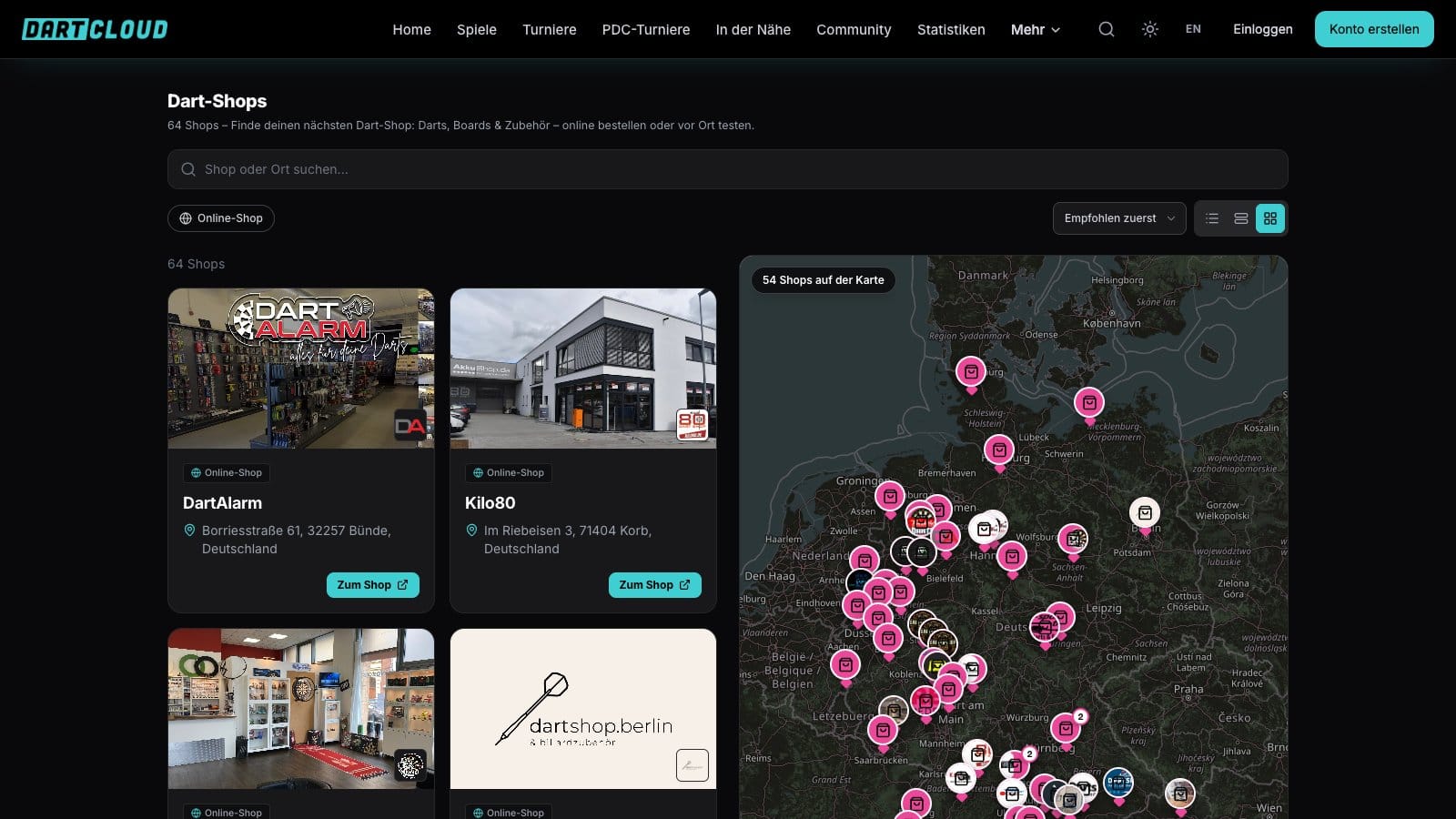The height and width of the screenshot is (819, 1456).
Task: Open Home navigation item
Action: tap(411, 29)
